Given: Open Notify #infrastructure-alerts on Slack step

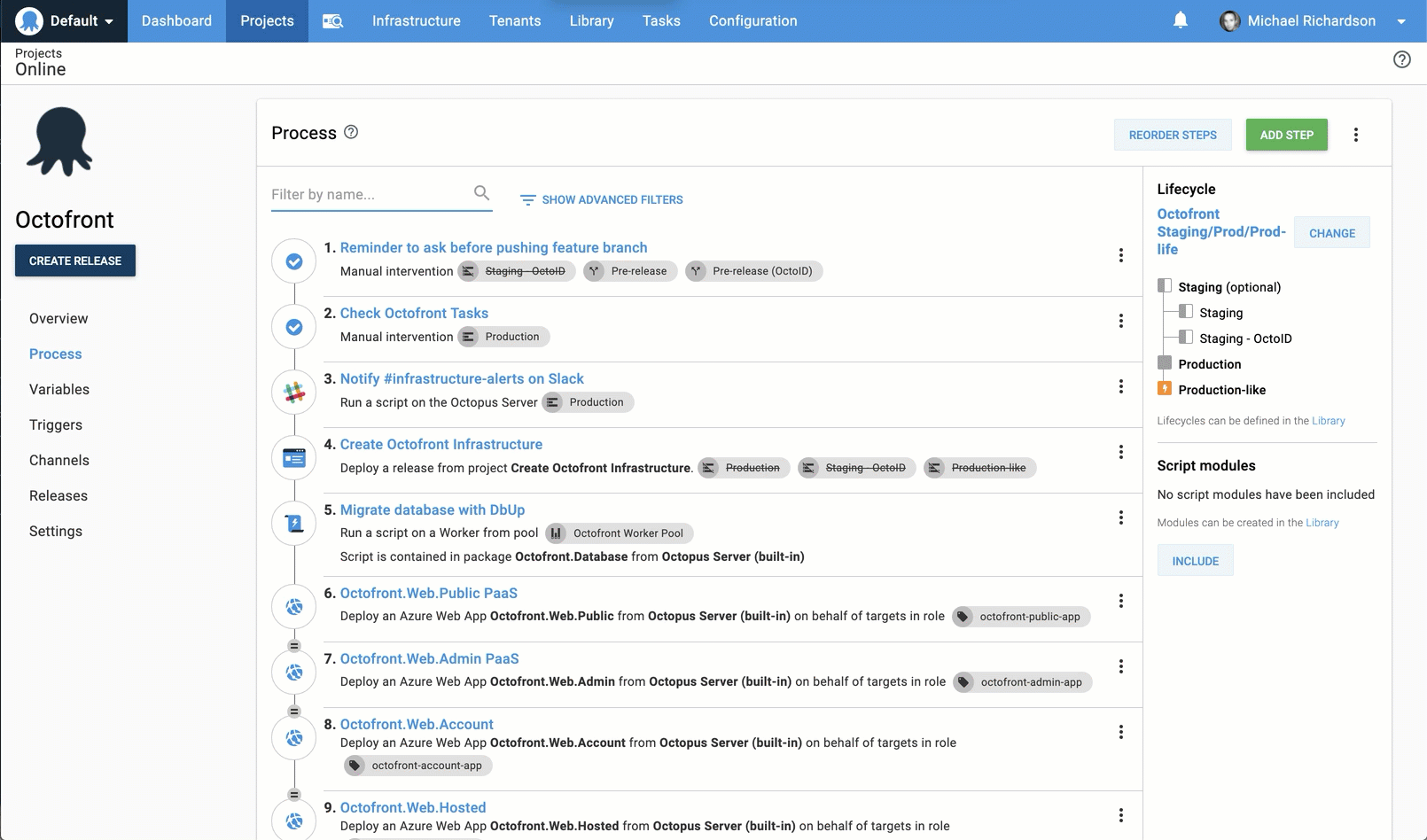Looking at the screenshot, I should [462, 379].
